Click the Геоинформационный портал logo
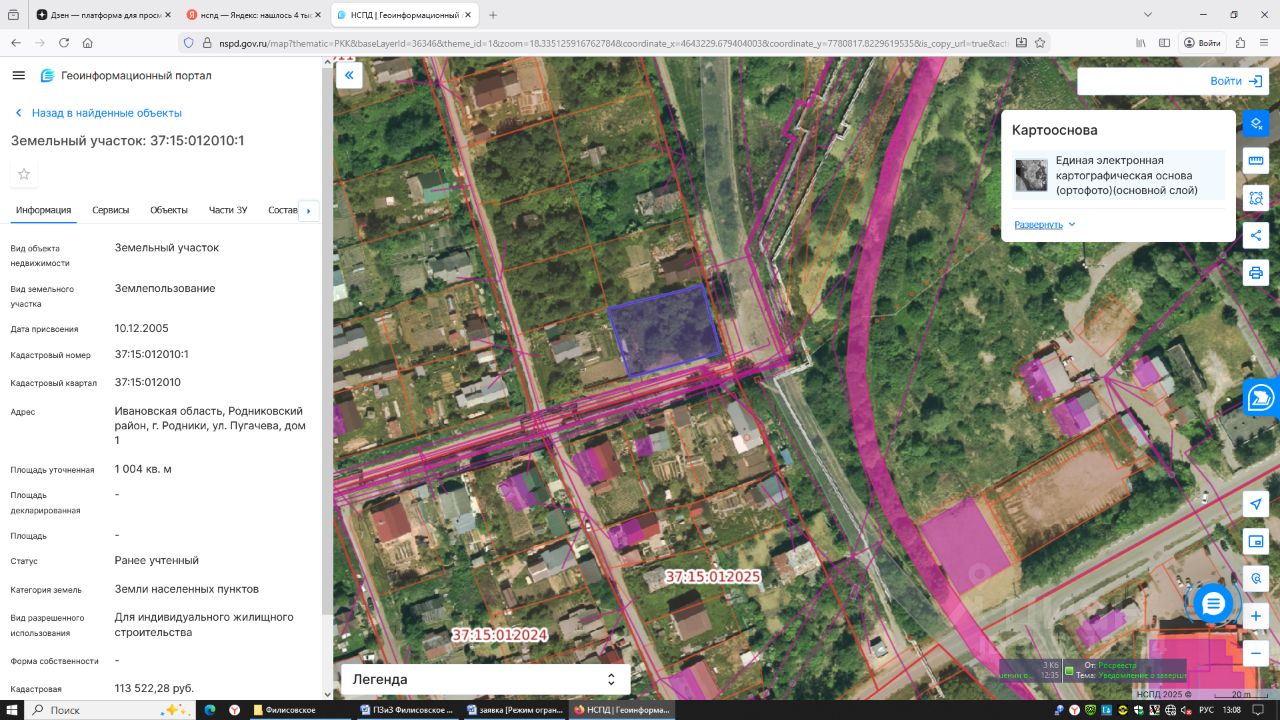The height and width of the screenshot is (720, 1280). point(126,76)
